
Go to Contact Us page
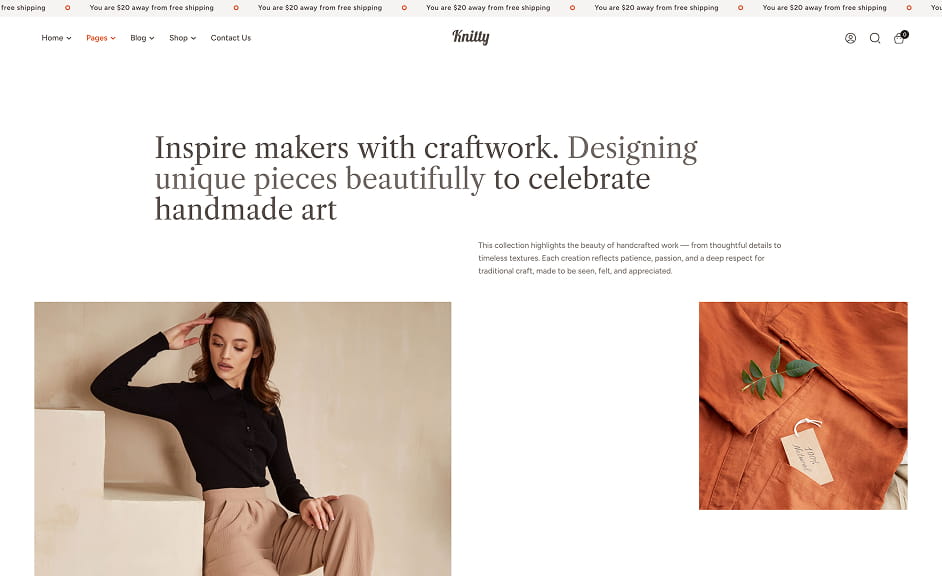(x=231, y=38)
